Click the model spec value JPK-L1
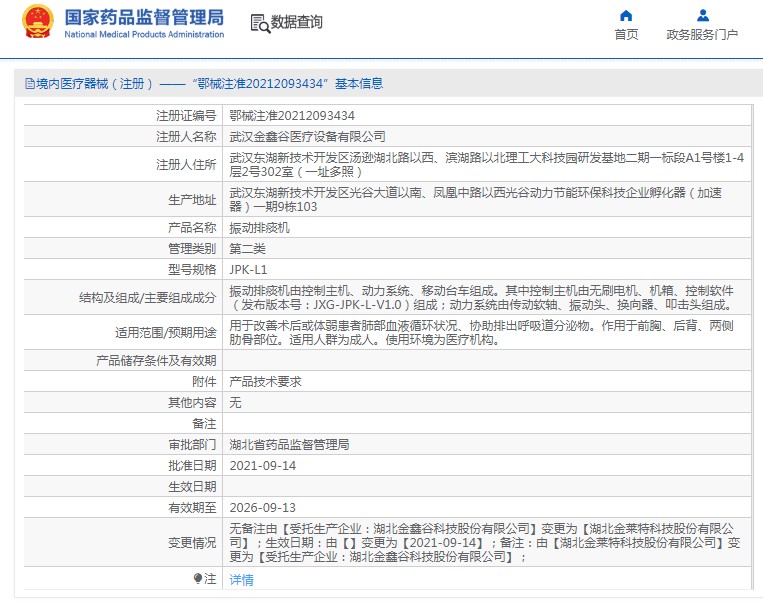 click(x=248, y=269)
